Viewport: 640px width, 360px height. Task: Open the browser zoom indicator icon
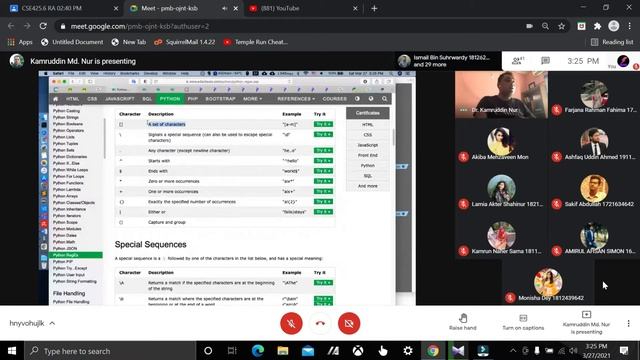[545, 26]
